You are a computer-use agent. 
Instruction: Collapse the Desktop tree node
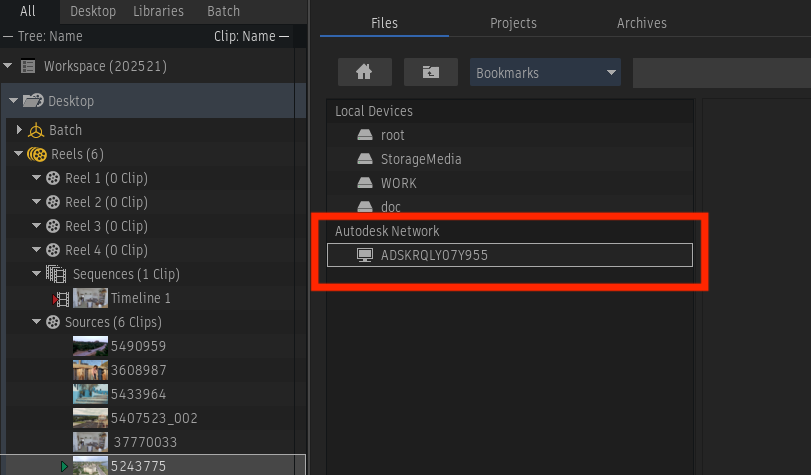(13, 100)
